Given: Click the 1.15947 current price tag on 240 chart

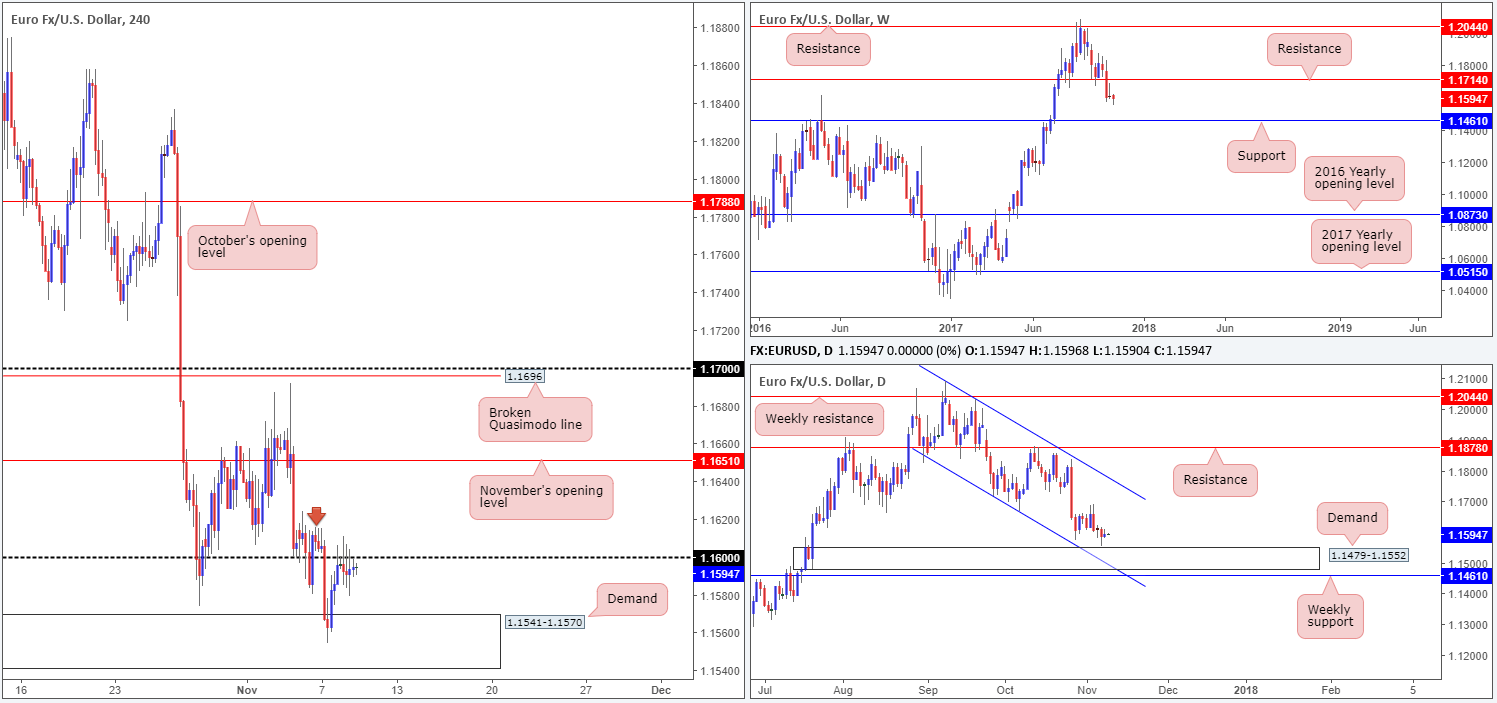Looking at the screenshot, I should (717, 573).
